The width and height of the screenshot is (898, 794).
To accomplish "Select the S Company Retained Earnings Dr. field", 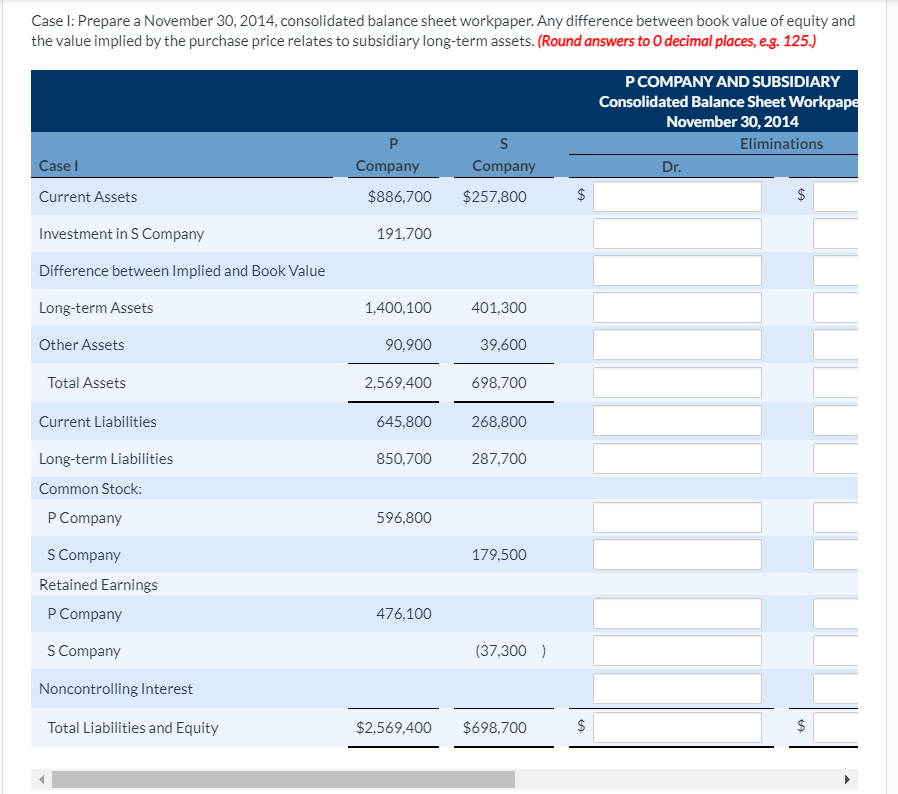I will point(677,650).
